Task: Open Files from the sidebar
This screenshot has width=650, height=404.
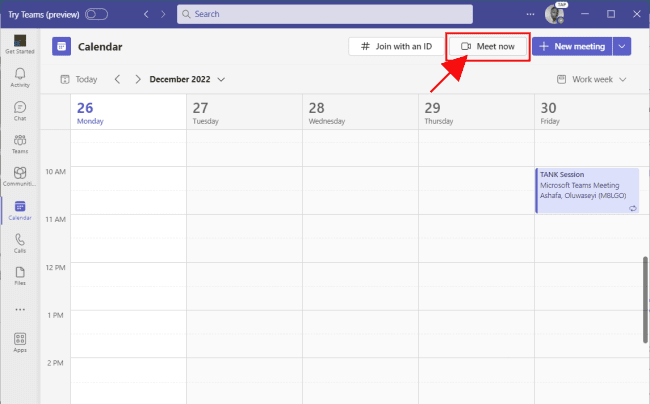Action: (x=20, y=276)
